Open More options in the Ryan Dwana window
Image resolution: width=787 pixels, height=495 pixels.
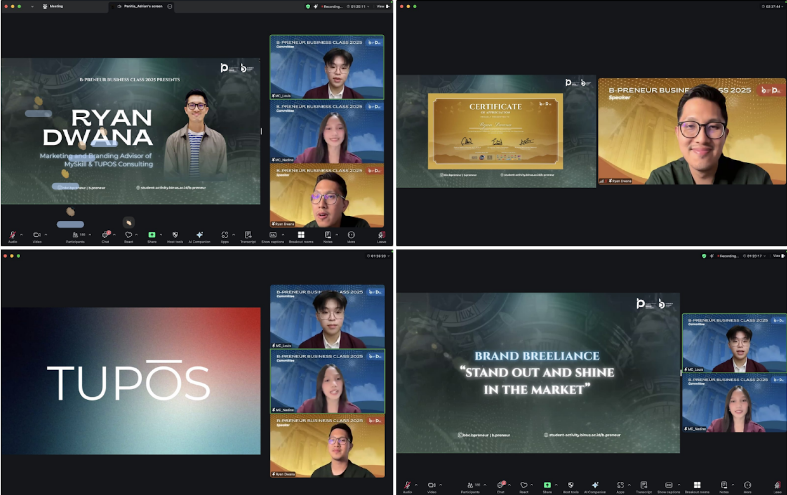click(x=351, y=234)
